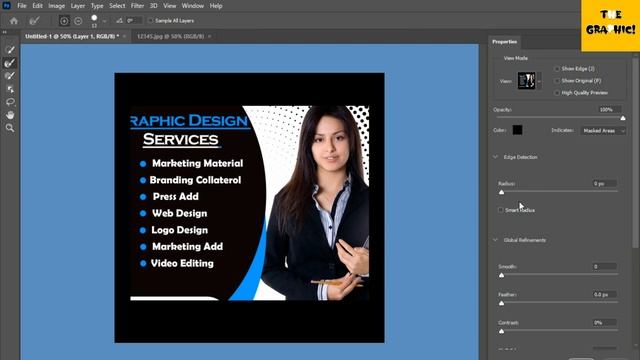The height and width of the screenshot is (360, 640).
Task: Click the Opacity slider handle
Action: point(623,118)
